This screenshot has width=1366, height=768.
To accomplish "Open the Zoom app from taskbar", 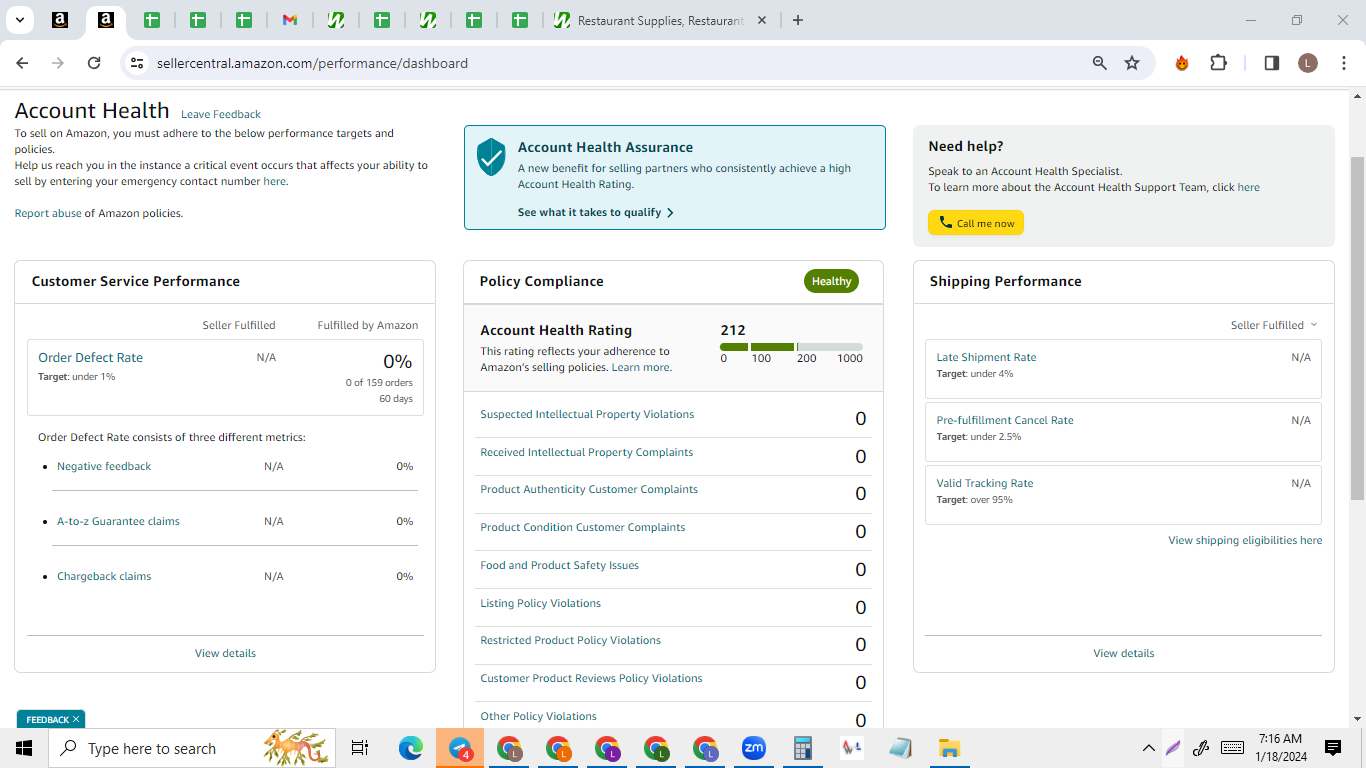I will click(x=753, y=748).
